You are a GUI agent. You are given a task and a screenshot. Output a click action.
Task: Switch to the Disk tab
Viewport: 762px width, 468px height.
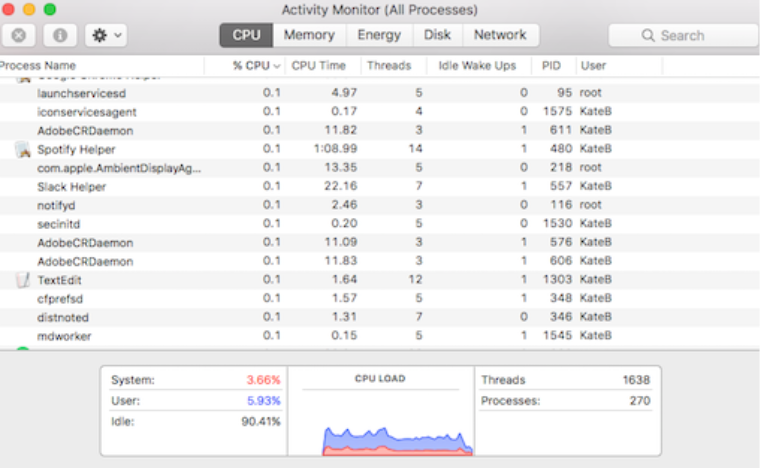(437, 35)
